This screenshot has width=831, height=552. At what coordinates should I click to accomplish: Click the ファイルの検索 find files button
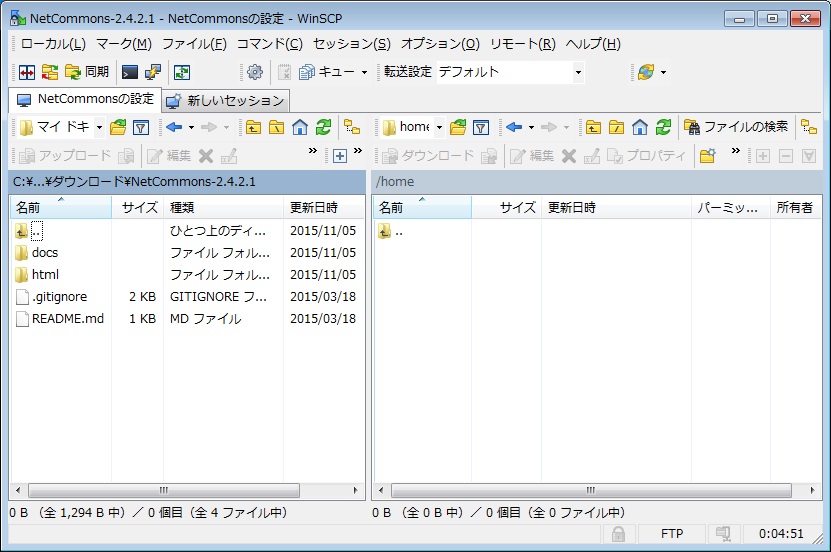[736, 127]
